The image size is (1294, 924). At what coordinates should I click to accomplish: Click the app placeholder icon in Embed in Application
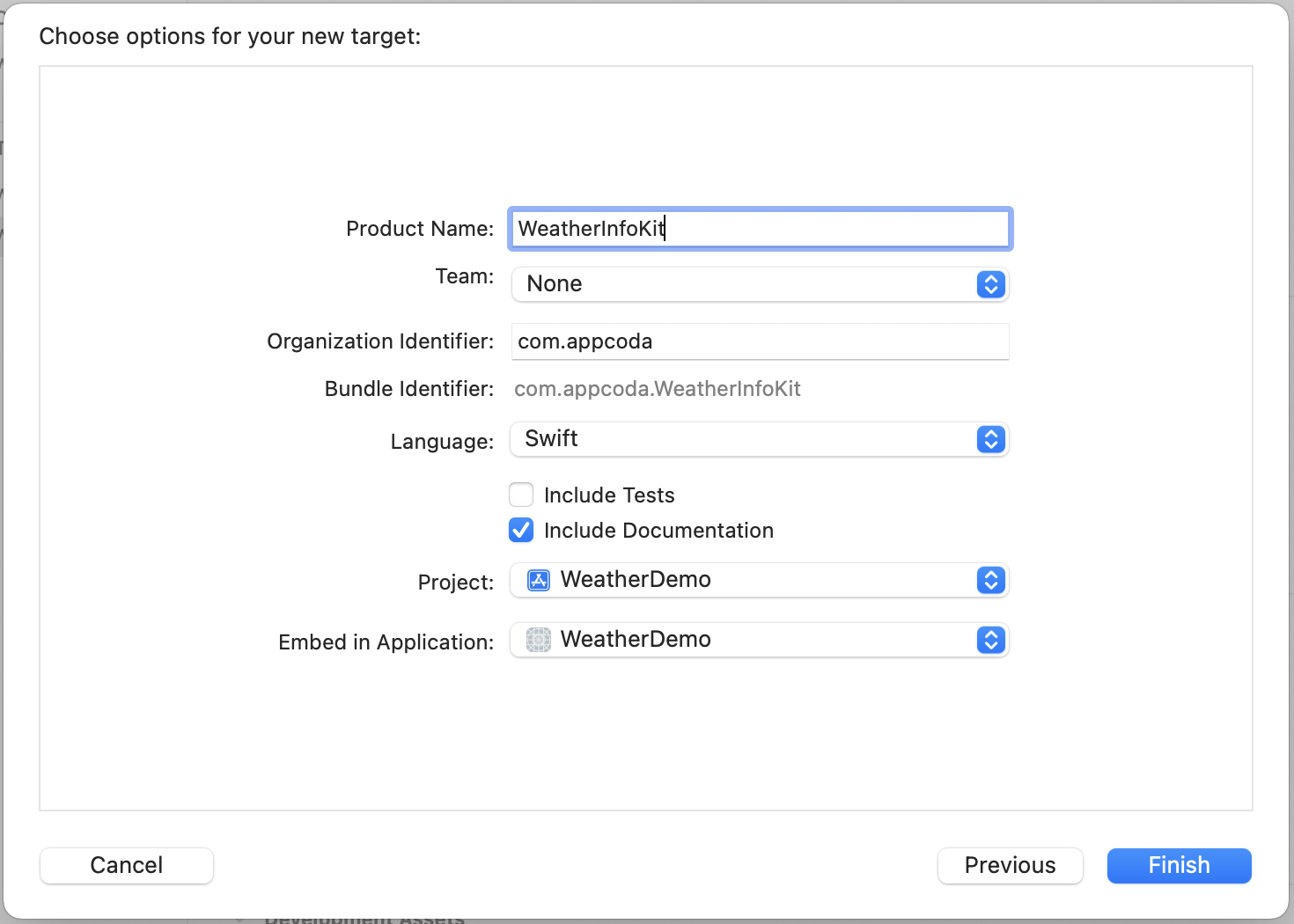[x=538, y=640]
